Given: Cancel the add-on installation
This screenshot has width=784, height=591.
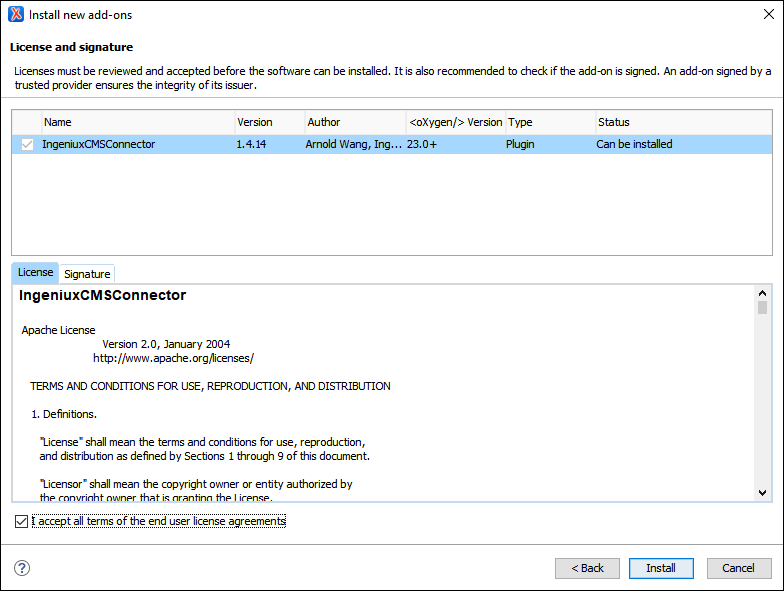Looking at the screenshot, I should [x=739, y=568].
